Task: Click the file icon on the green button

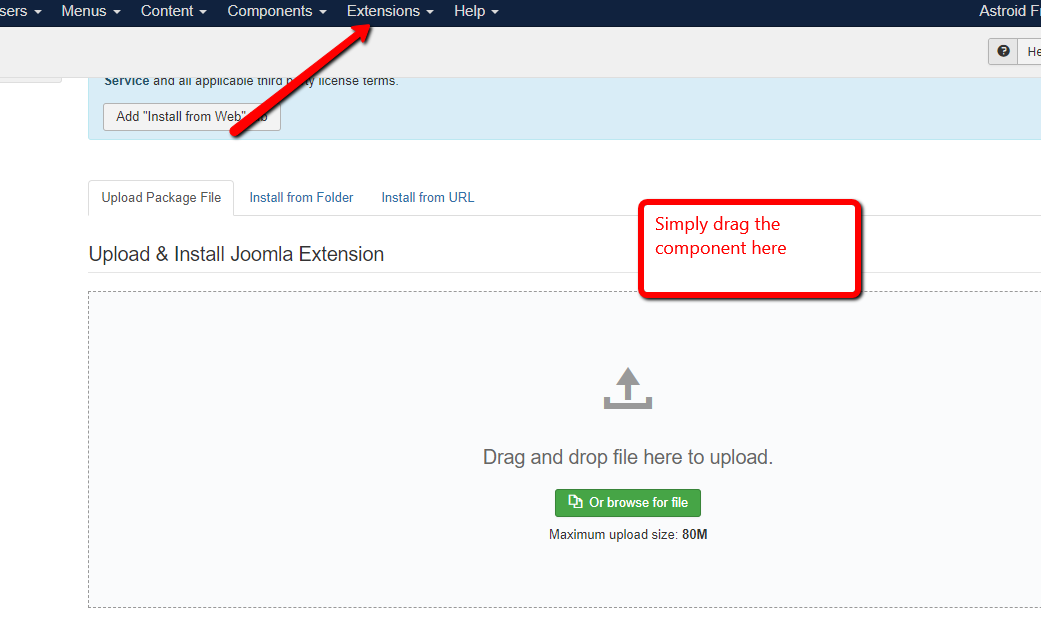Action: (575, 502)
